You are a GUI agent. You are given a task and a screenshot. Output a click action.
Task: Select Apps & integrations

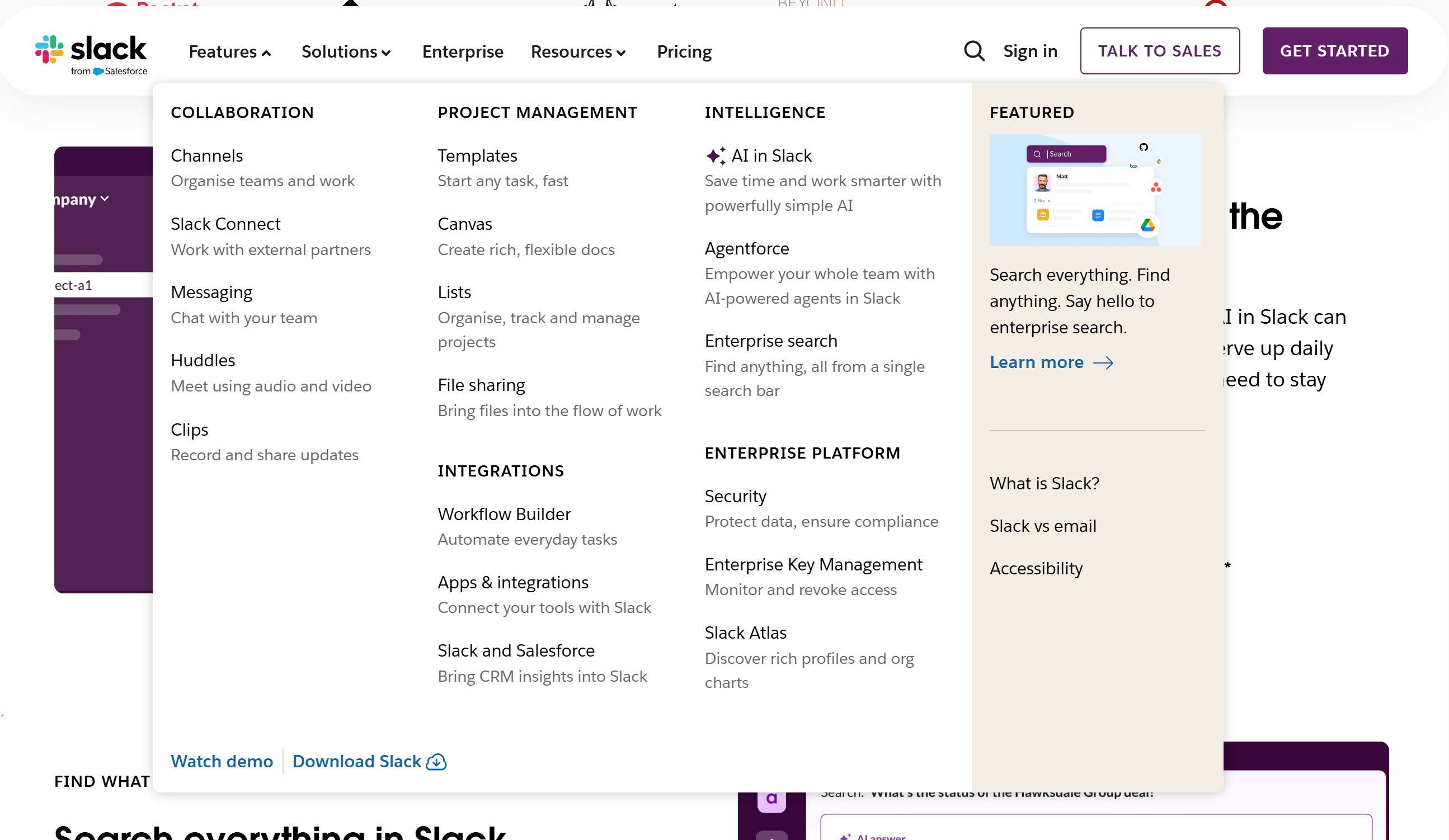[x=513, y=582]
